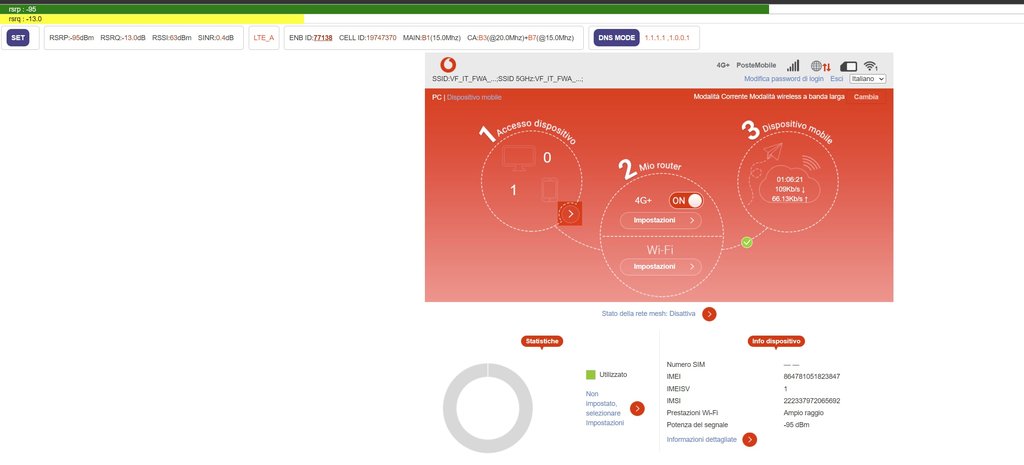Click the green Utilizzato legend square

click(x=590, y=375)
